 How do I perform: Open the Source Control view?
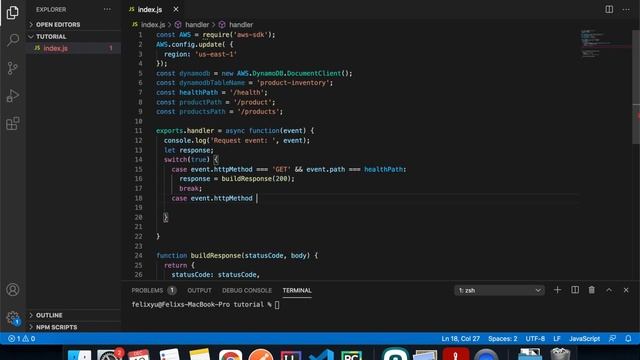point(13,68)
